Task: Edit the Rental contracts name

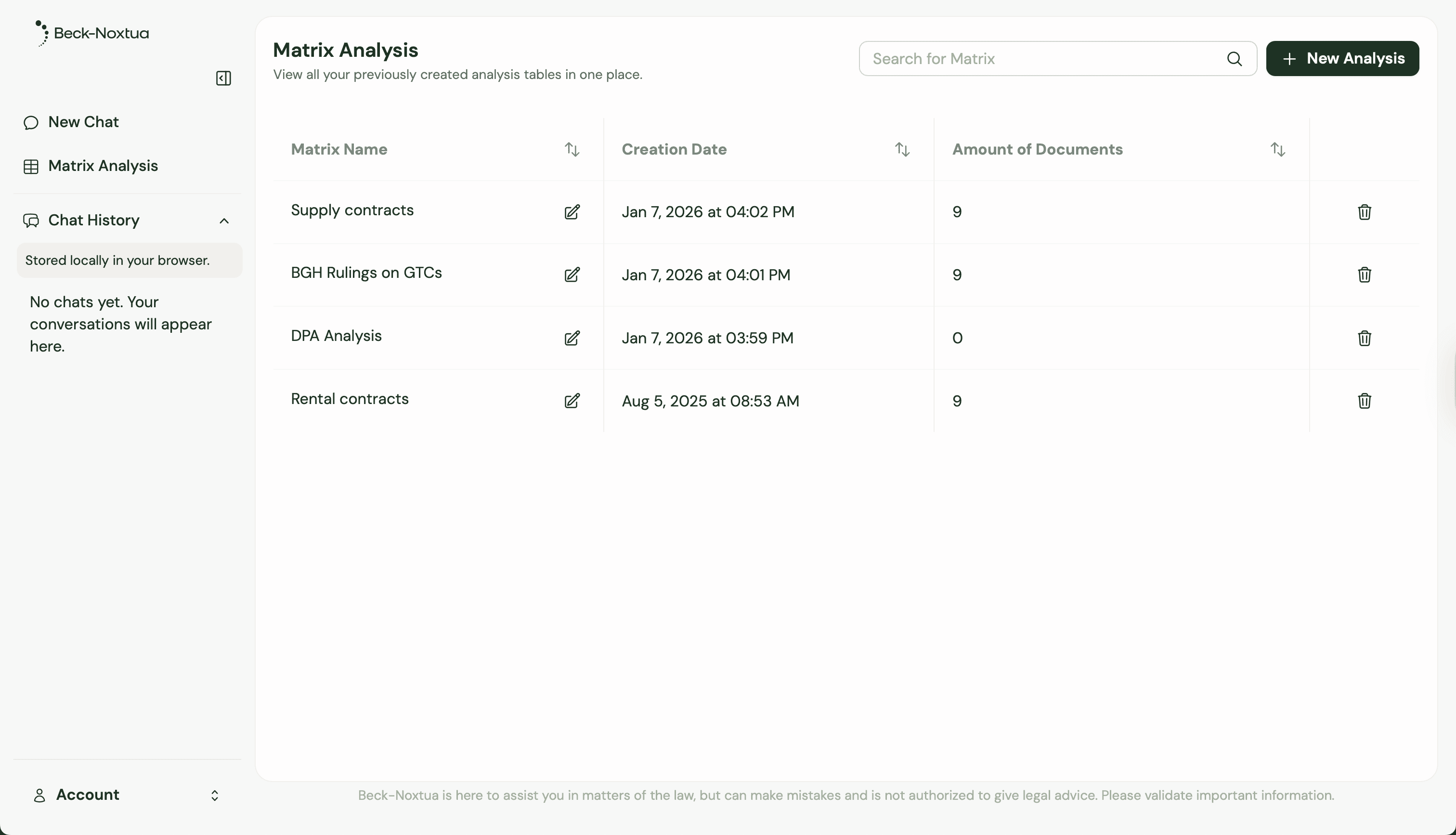Action: point(572,400)
